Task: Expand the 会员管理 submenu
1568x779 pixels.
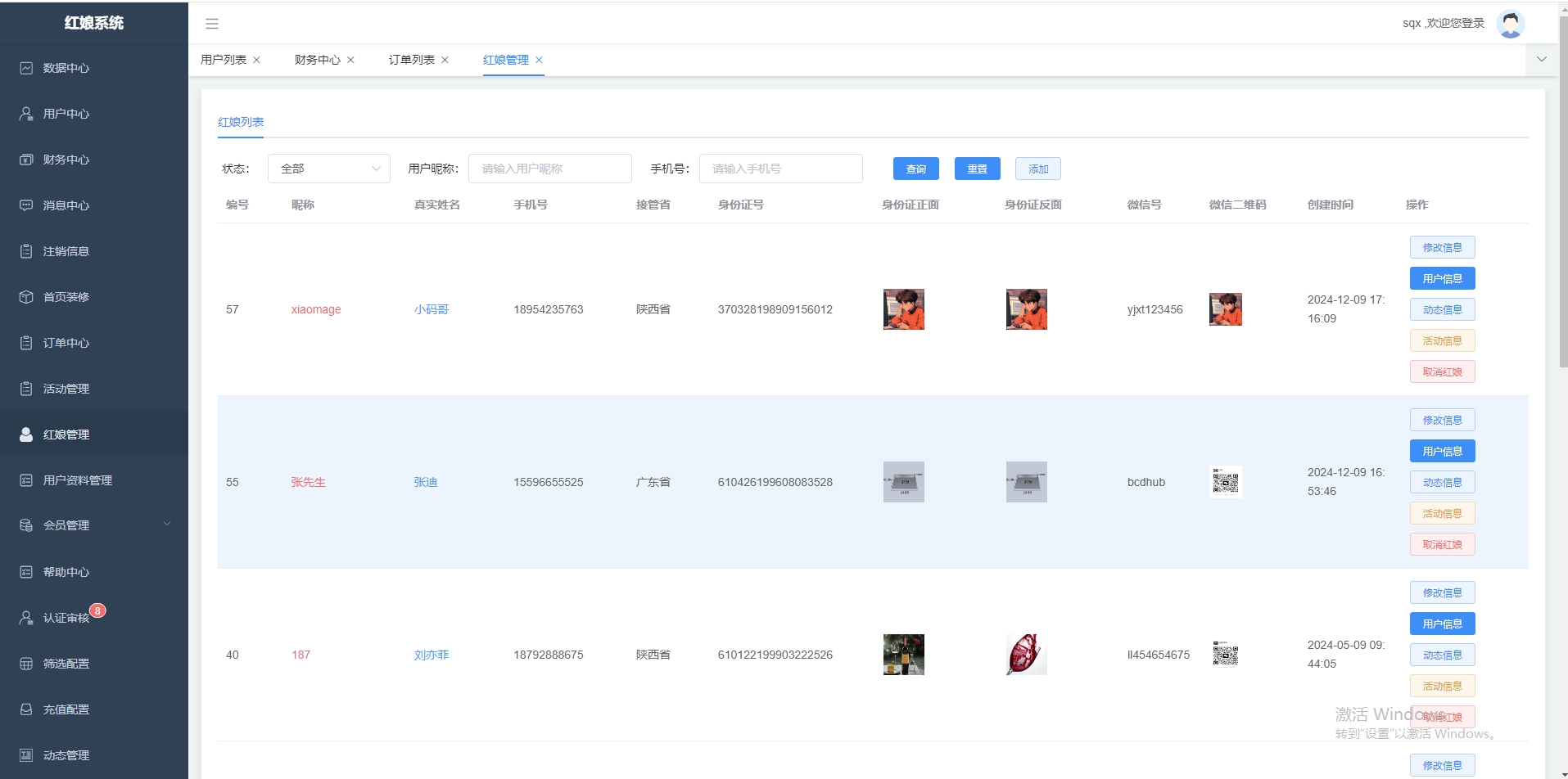Action: click(167, 524)
